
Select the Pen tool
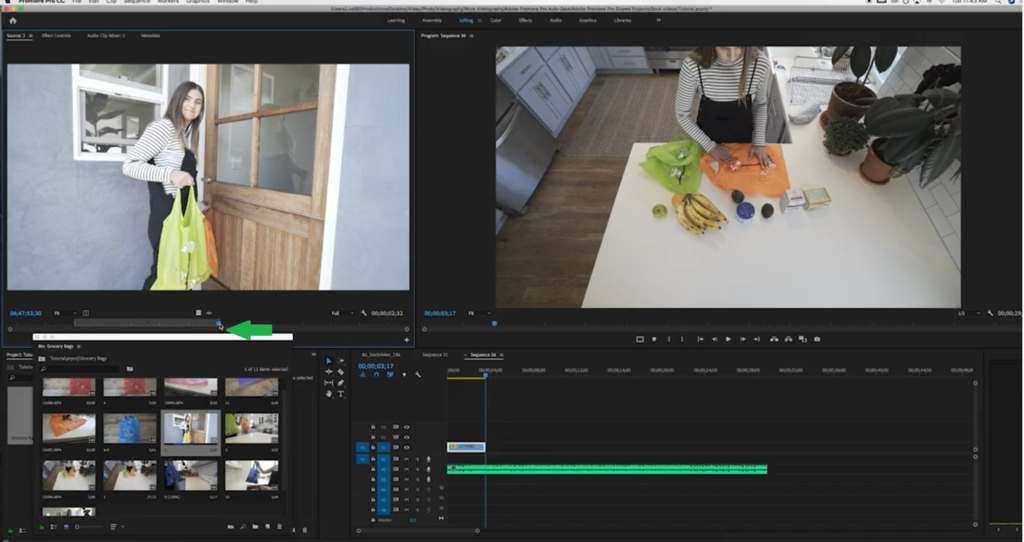(340, 383)
